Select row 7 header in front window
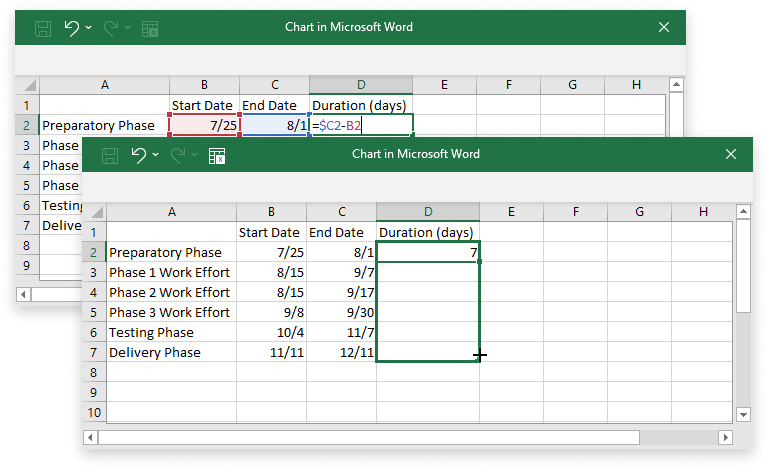The height and width of the screenshot is (469, 768). coord(94,352)
